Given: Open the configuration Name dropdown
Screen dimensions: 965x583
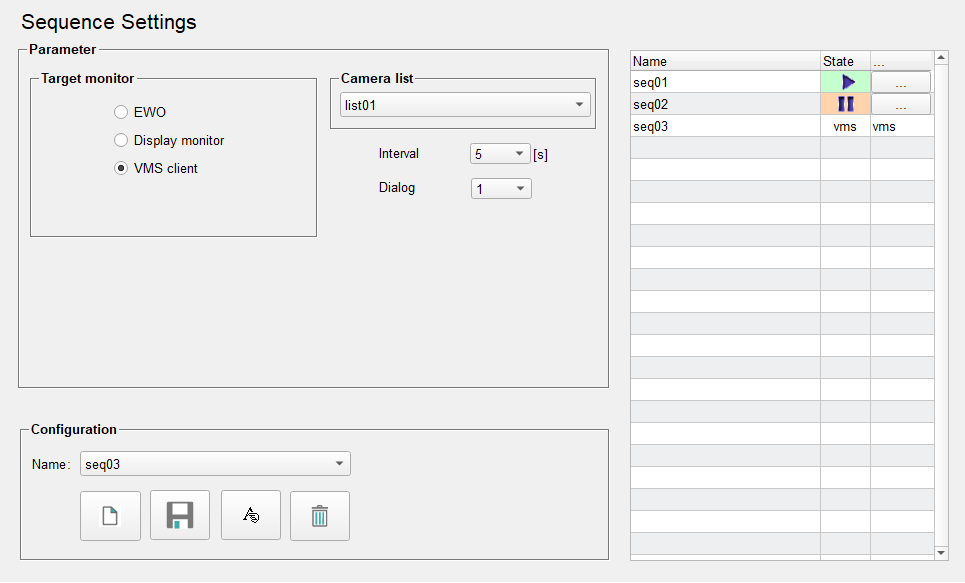Looking at the screenshot, I should pos(215,464).
